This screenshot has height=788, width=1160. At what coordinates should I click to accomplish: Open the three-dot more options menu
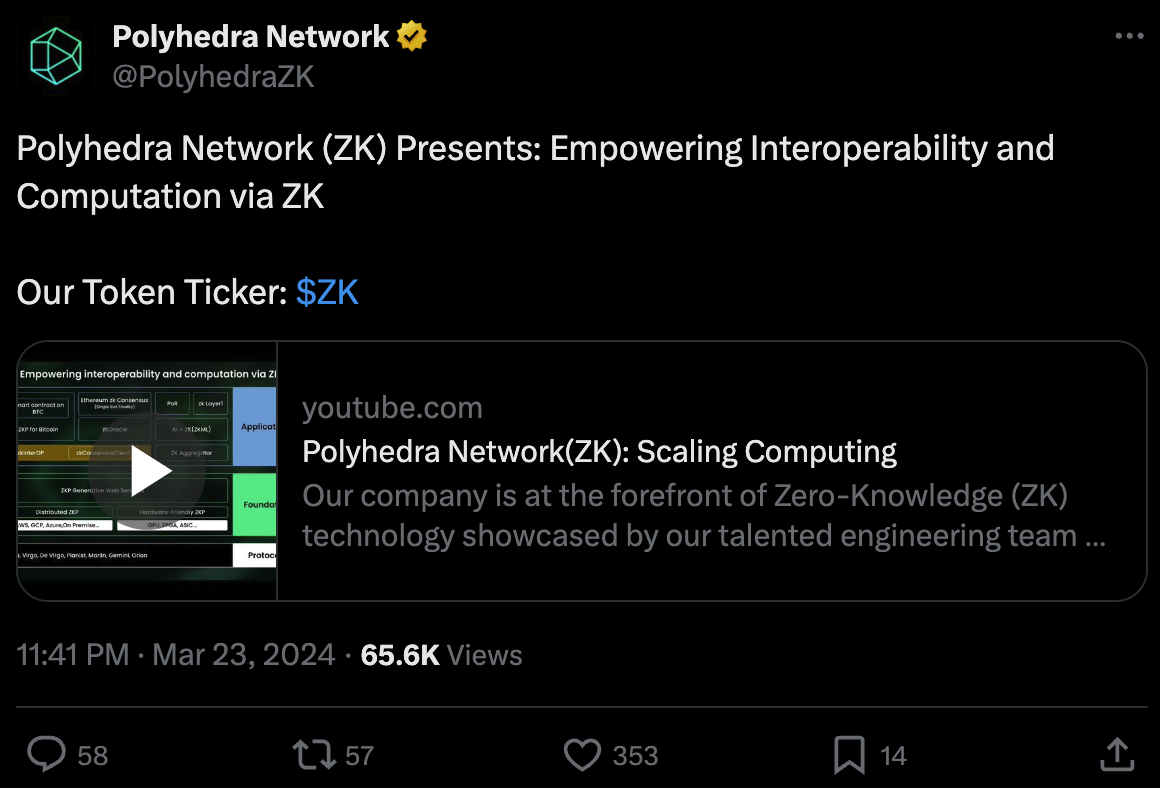[x=1128, y=37]
